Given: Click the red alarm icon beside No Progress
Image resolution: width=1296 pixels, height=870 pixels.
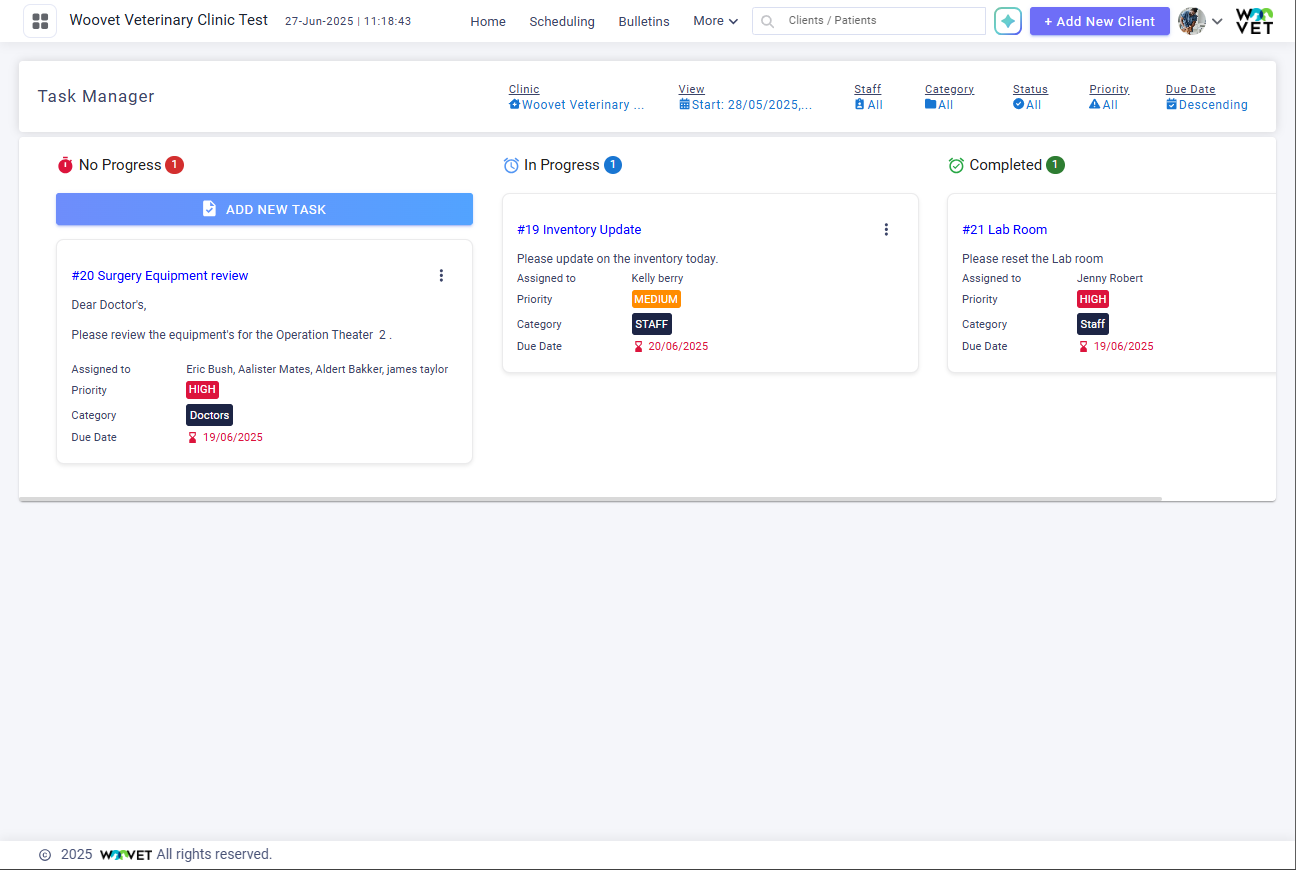Looking at the screenshot, I should click(x=66, y=164).
